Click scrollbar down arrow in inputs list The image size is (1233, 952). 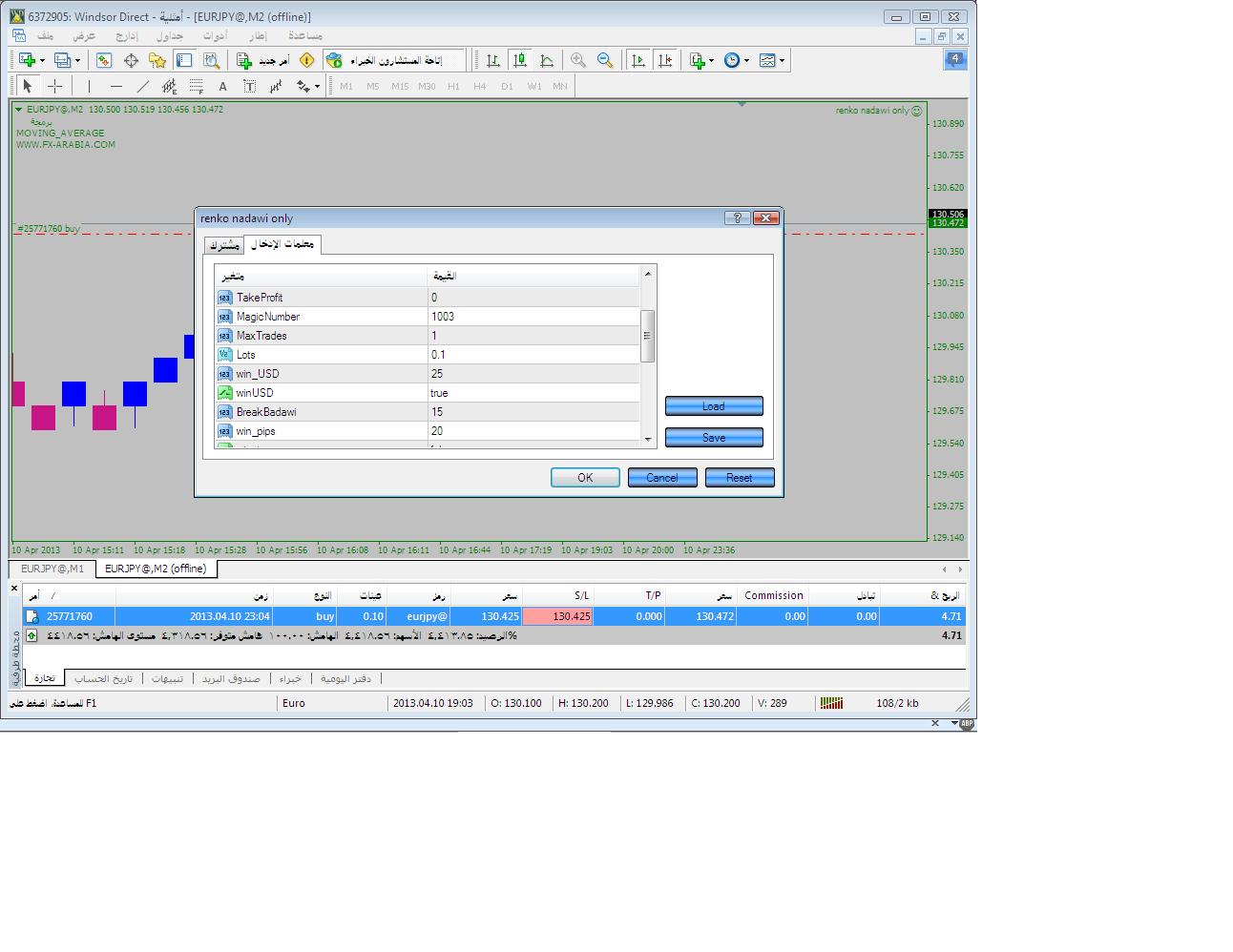click(x=648, y=439)
